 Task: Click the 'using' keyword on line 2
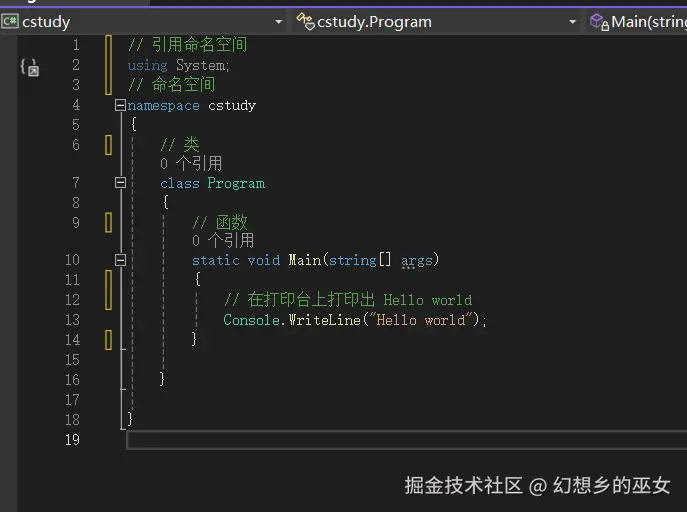tap(147, 66)
